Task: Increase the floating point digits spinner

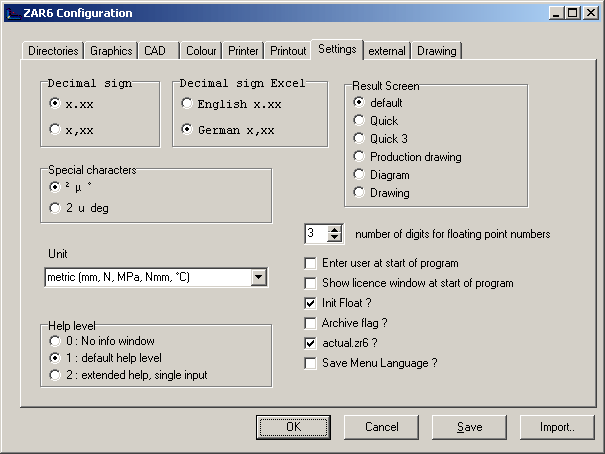Action: click(335, 229)
